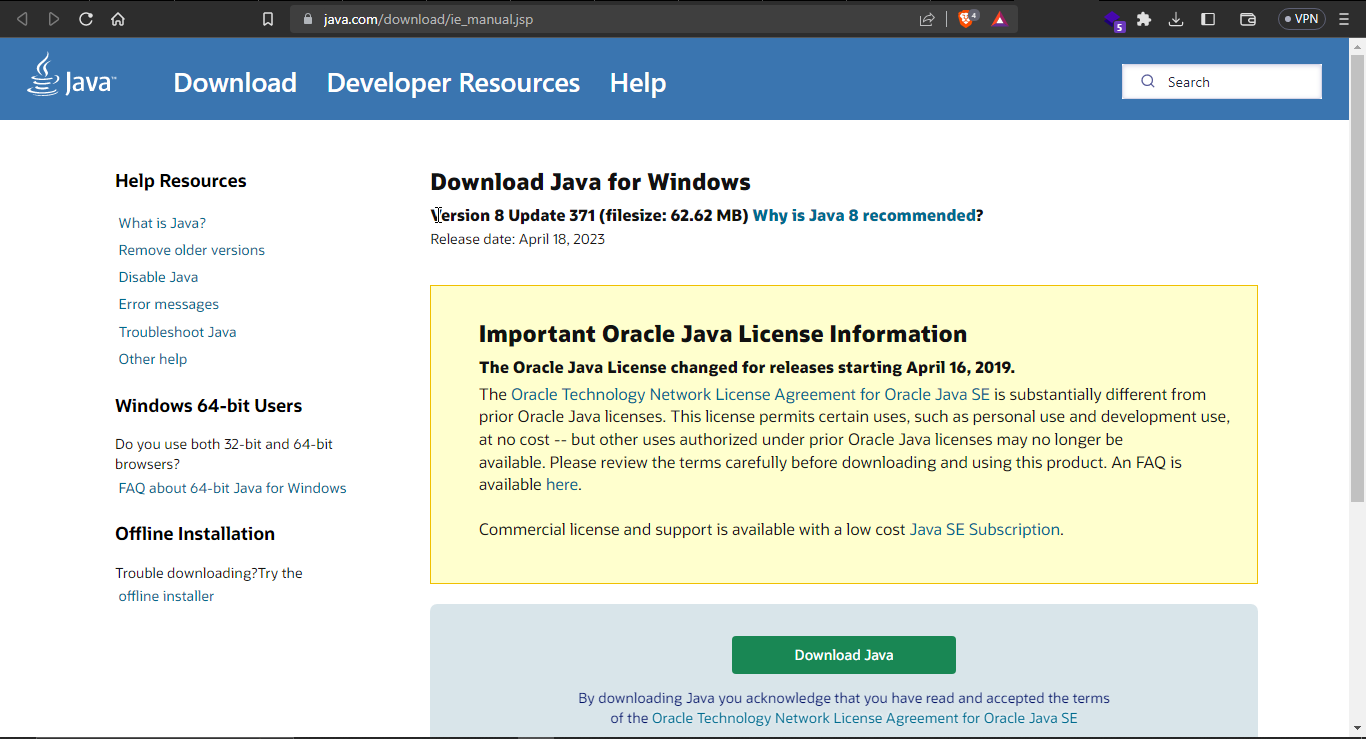Bookmark this page
The height and width of the screenshot is (739, 1366).
[268, 19]
